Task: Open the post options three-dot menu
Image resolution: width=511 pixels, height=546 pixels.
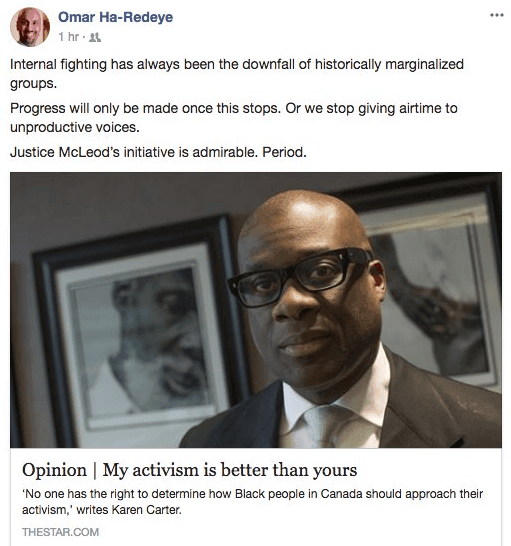Action: click(496, 15)
